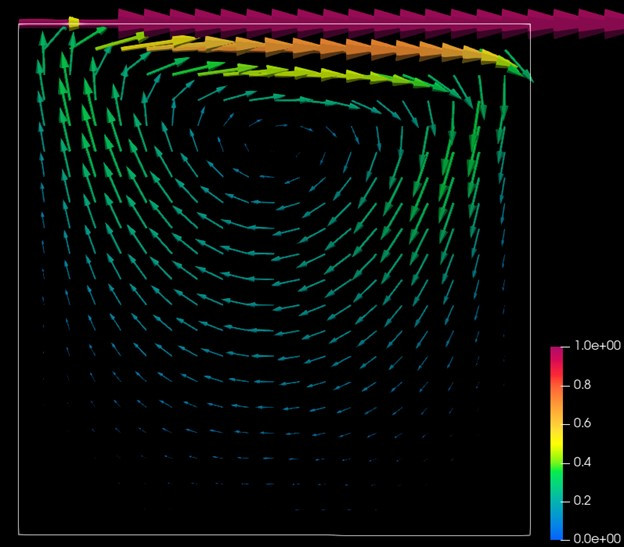The height and width of the screenshot is (547, 624).
Task: Click the 0.0e+00 legend minimum label
Action: coord(594,539)
